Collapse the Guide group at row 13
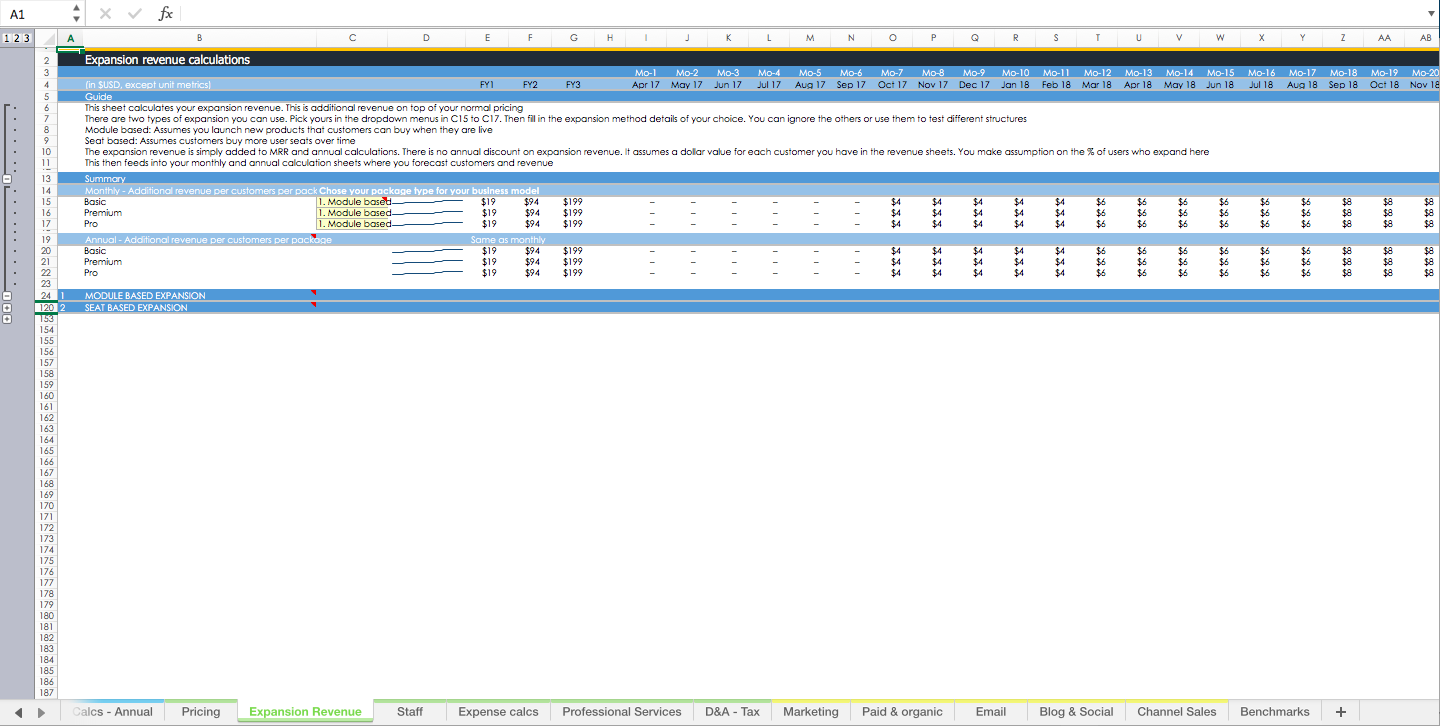Screen dimensions: 1440x726 point(7,179)
